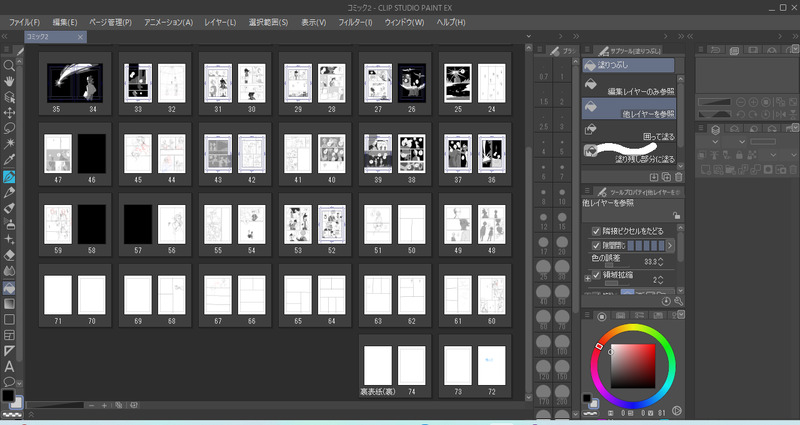Toggle 領域拡縮 checkbox
This screenshot has height=425, width=800.
[x=596, y=275]
